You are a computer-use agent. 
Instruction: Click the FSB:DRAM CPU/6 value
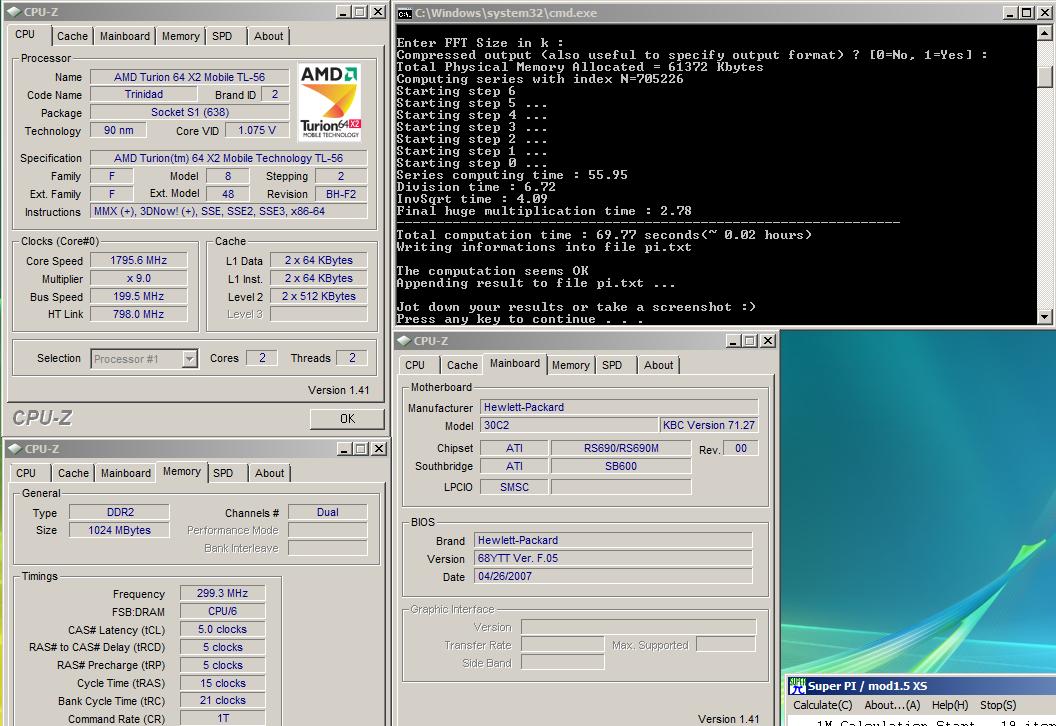point(222,612)
